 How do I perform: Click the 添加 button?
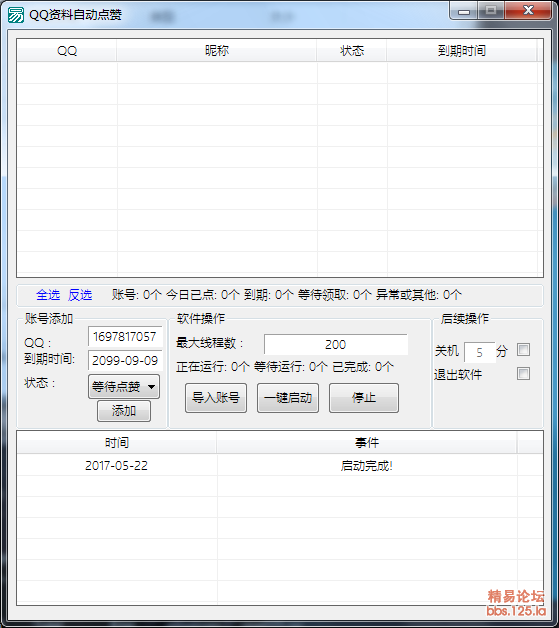[x=124, y=411]
